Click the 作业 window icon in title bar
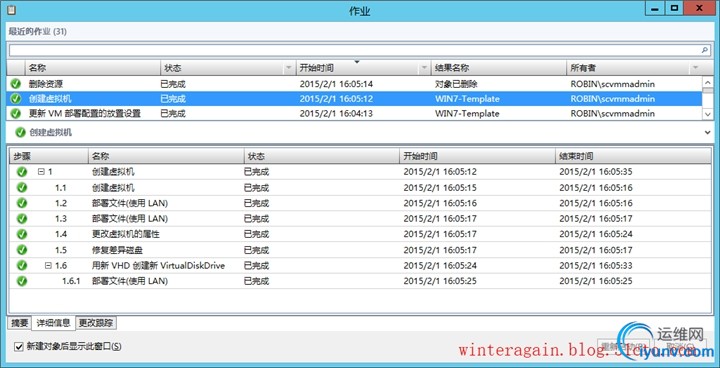The height and width of the screenshot is (368, 720). (11, 10)
